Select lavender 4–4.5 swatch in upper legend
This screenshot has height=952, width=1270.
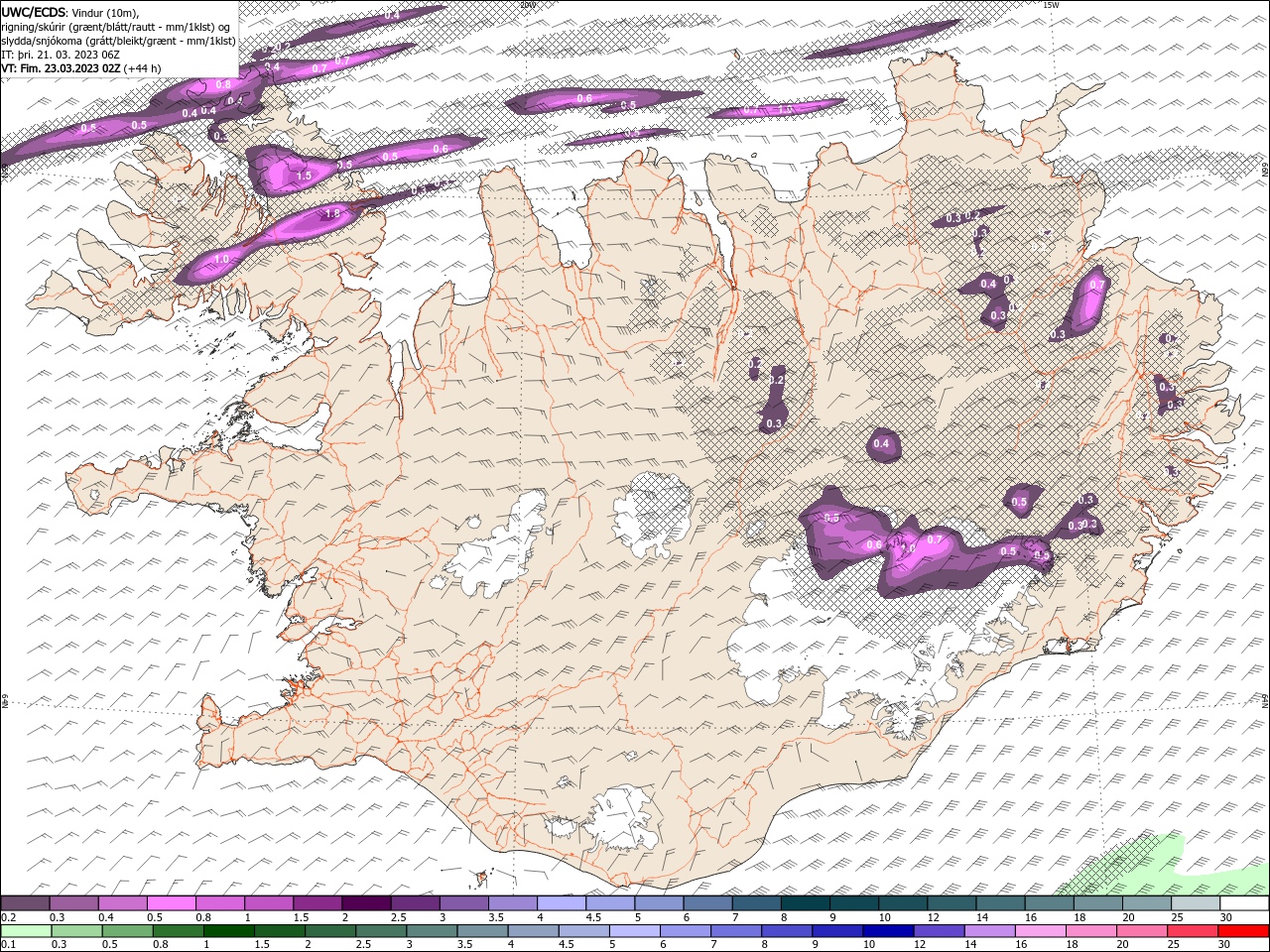coord(562,902)
